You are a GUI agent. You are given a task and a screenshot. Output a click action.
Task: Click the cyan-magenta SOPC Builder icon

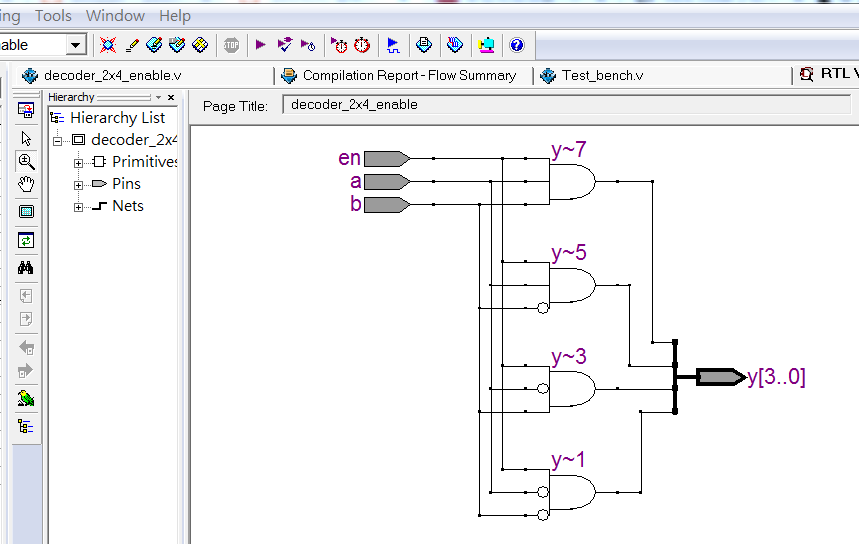[x=486, y=45]
